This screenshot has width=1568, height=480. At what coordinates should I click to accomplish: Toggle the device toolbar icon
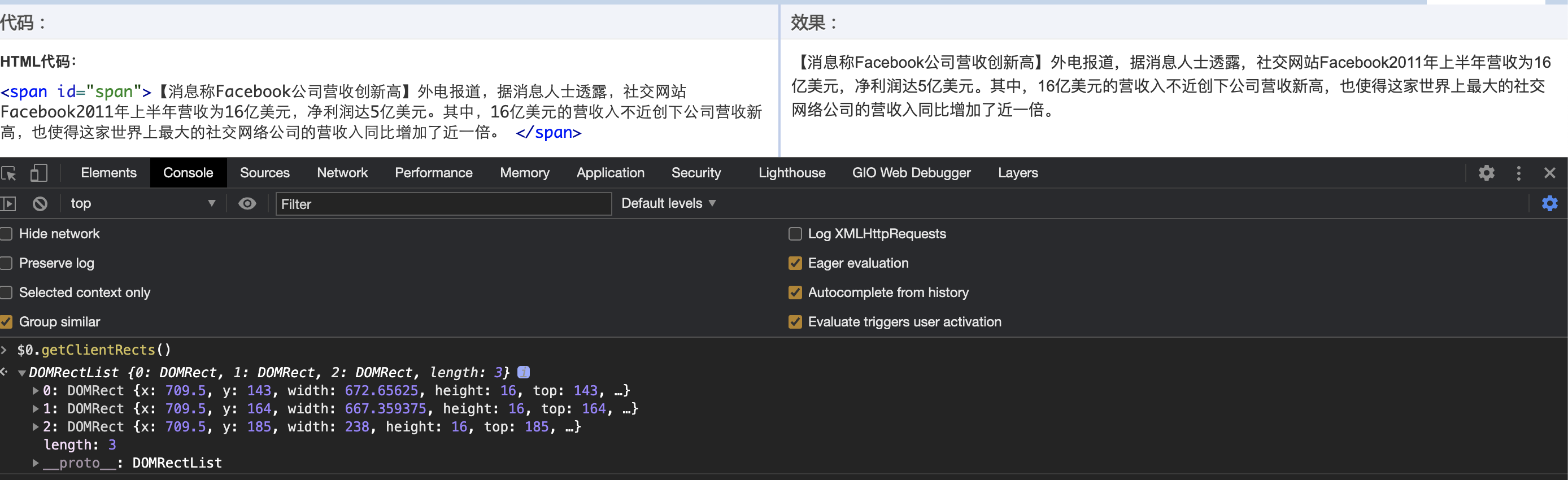(39, 173)
